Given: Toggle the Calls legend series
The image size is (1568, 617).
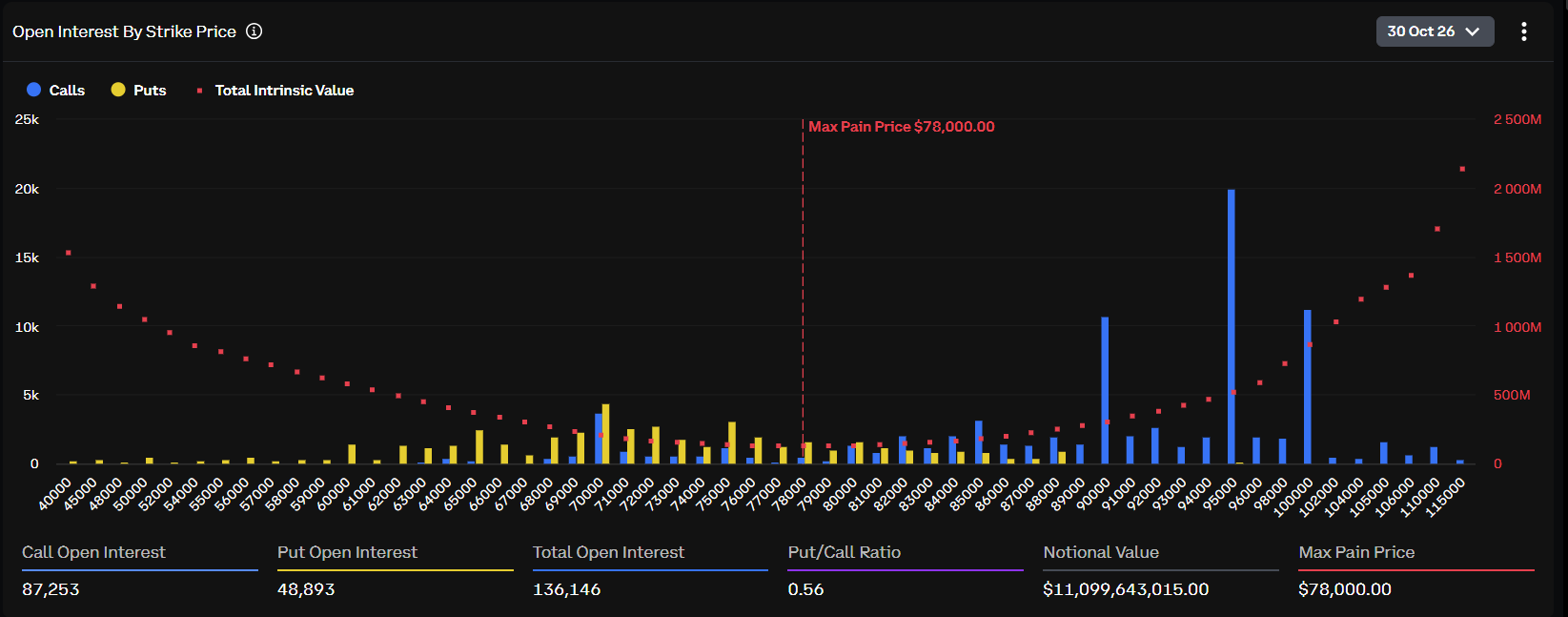Looking at the screenshot, I should 55,90.
